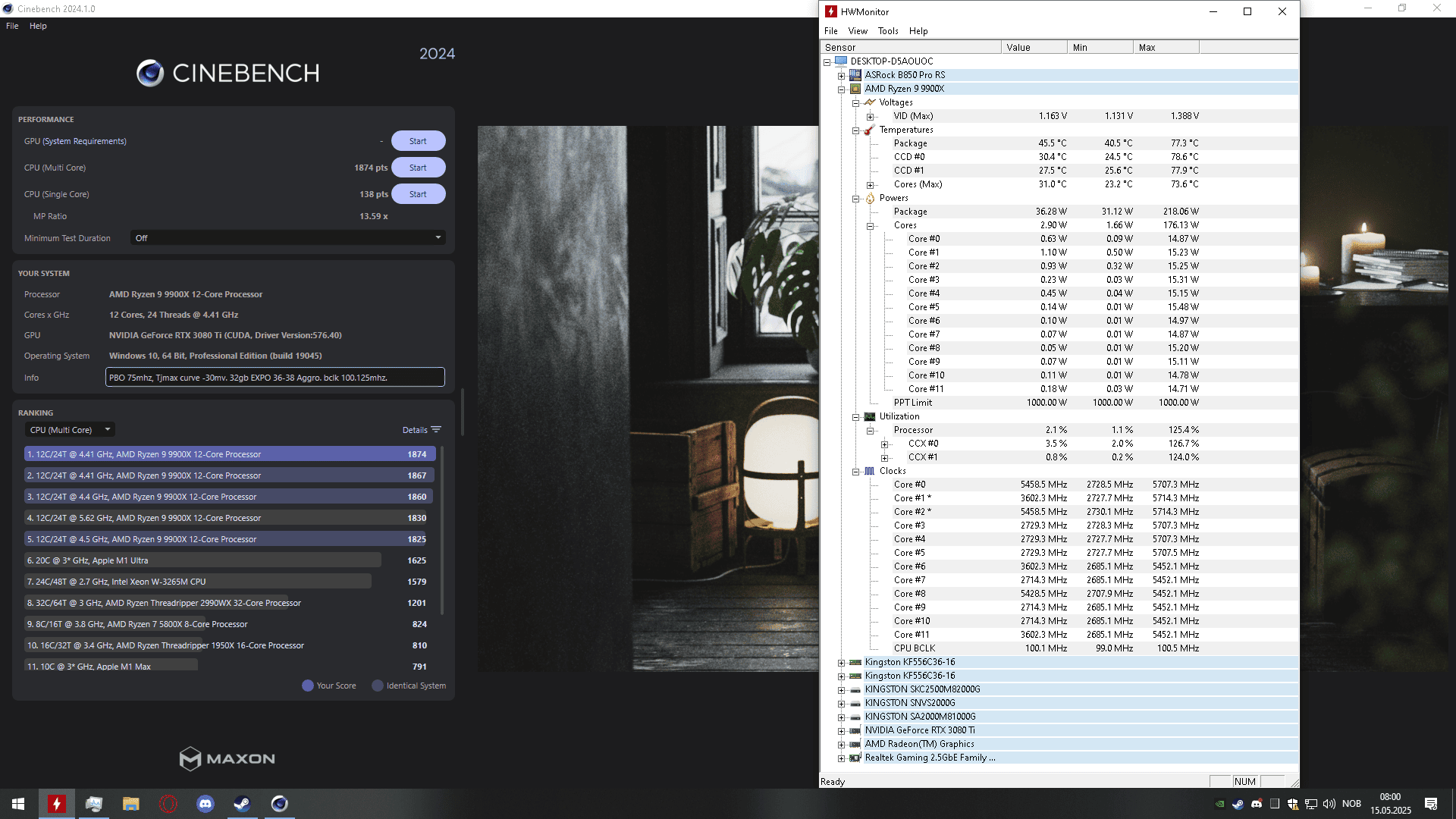Expand the Cores (Max) temperature entry

click(870, 185)
